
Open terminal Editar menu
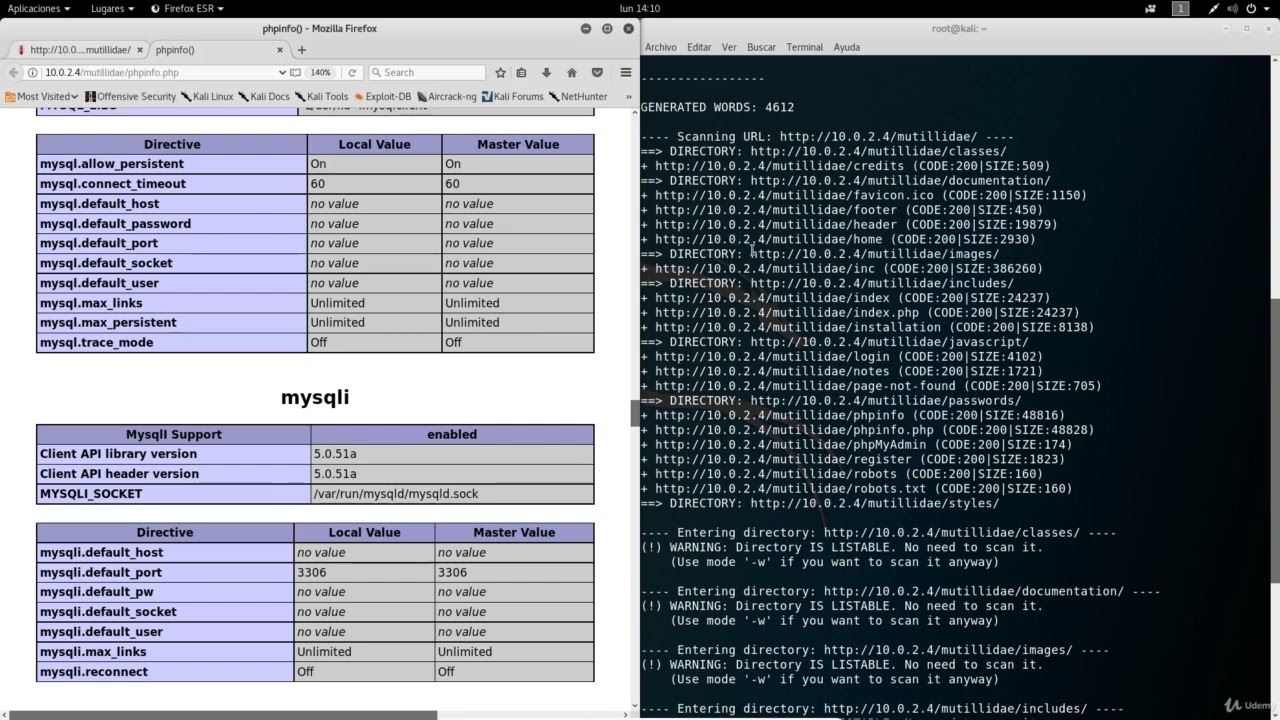(699, 47)
